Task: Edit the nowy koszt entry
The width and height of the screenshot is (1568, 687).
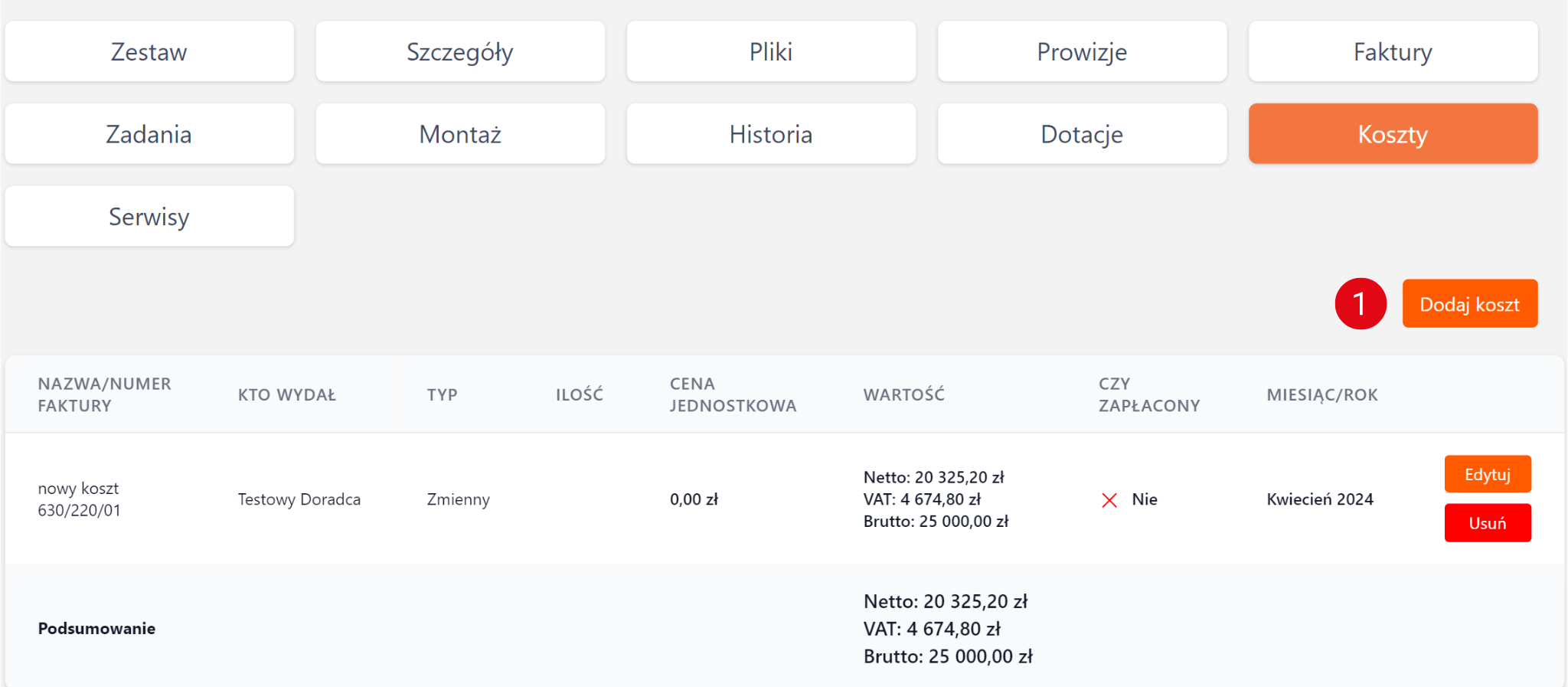Action: pos(1487,474)
